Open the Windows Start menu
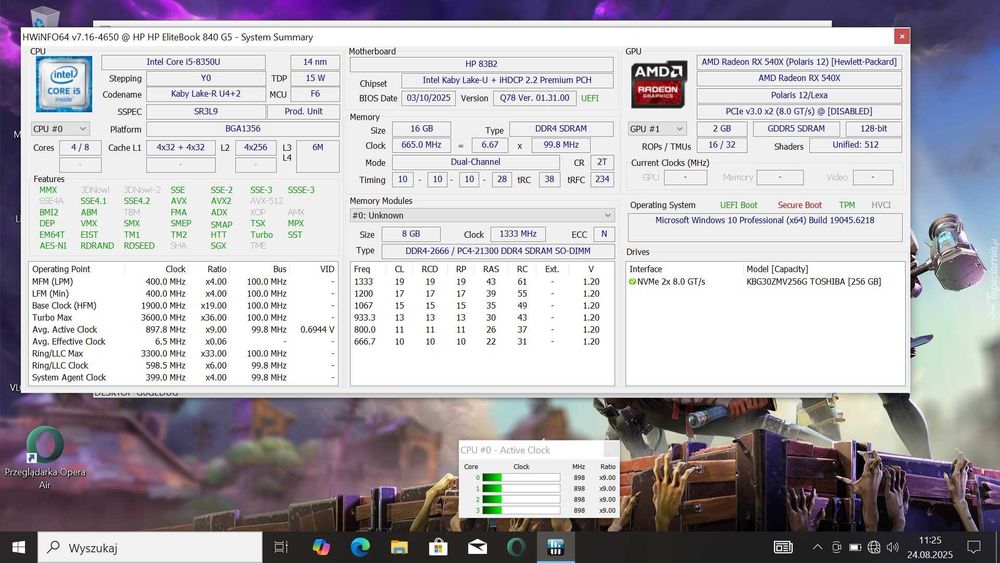 18,547
